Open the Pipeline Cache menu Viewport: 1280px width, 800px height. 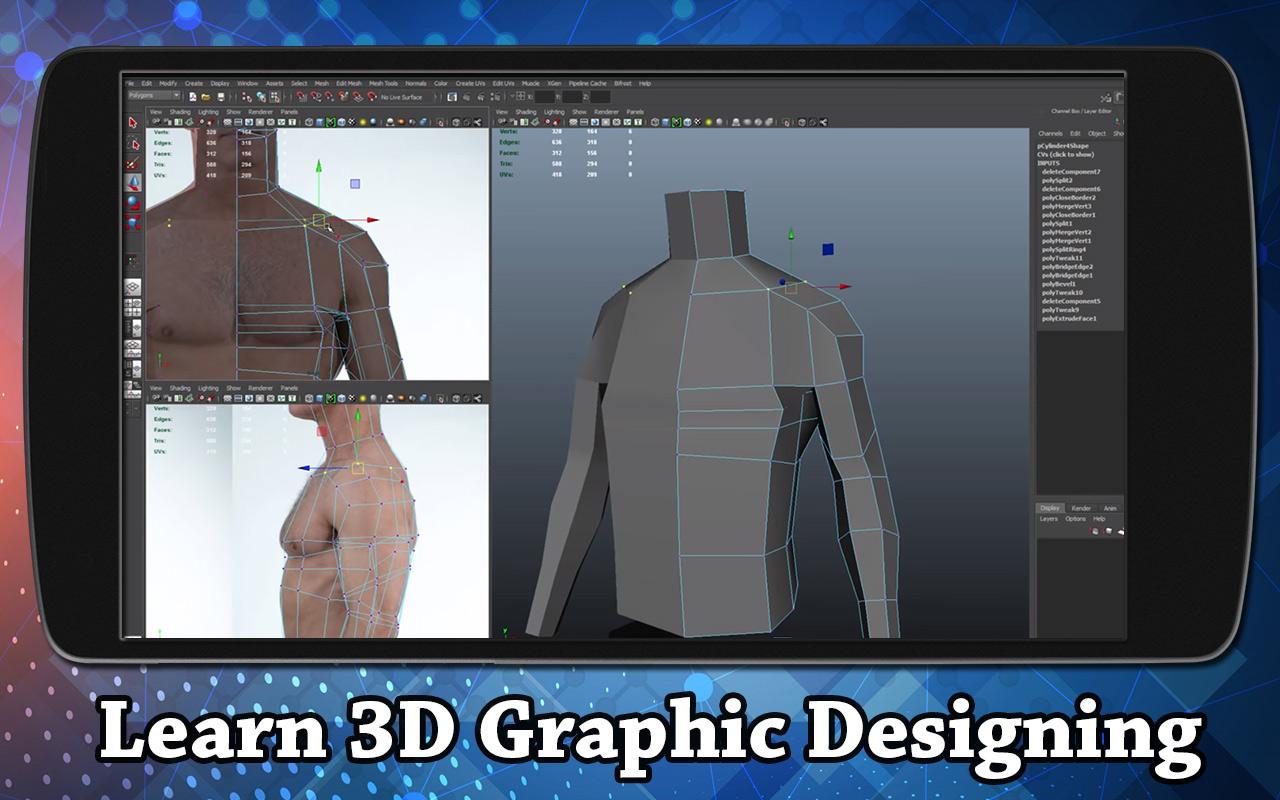tap(587, 83)
